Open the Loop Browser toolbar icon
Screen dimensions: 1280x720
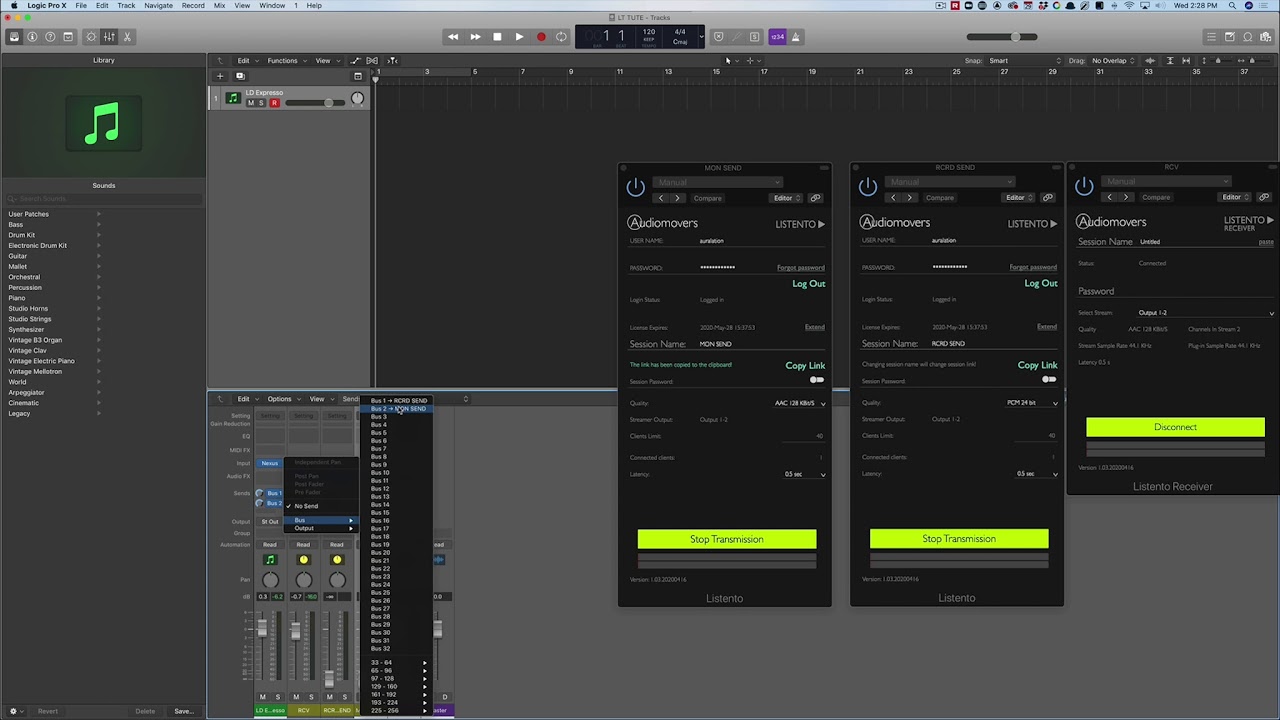pos(1247,37)
